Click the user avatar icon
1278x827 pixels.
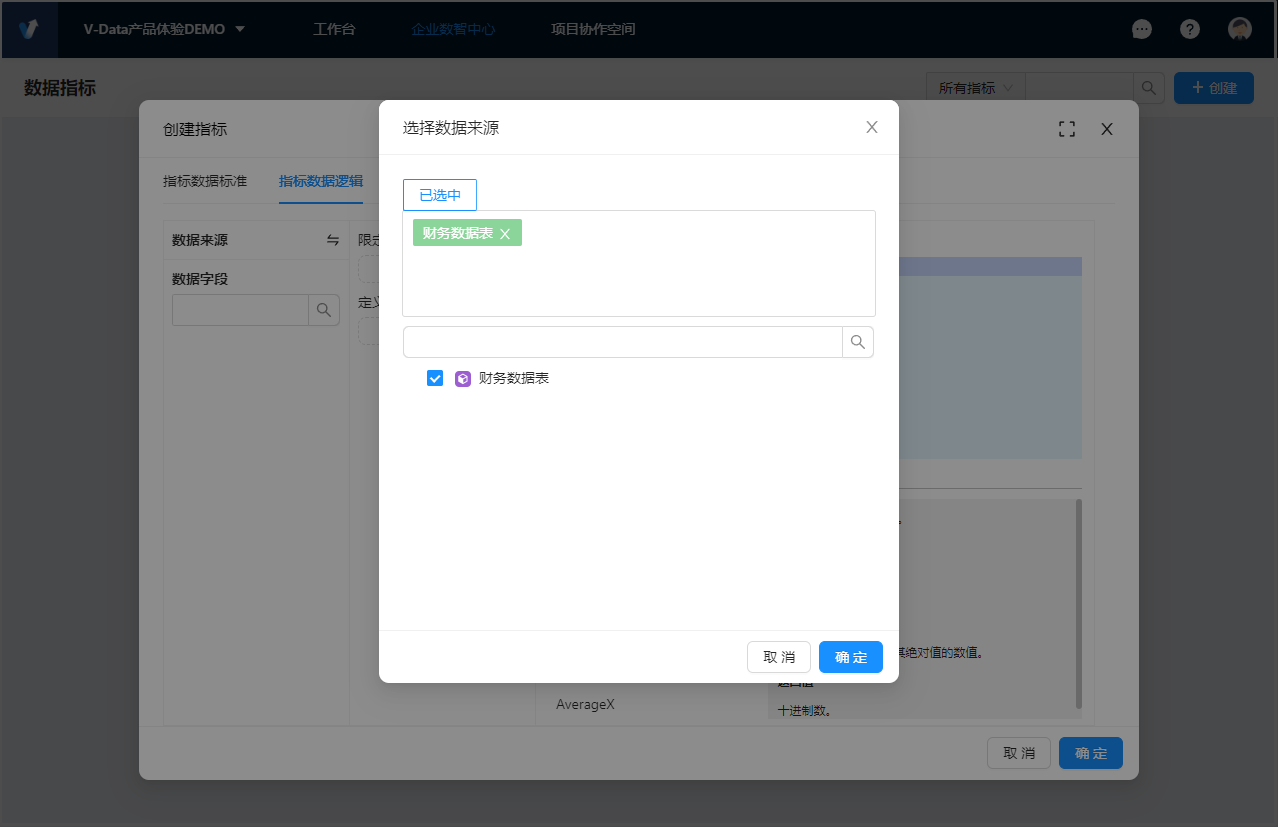pos(1240,29)
